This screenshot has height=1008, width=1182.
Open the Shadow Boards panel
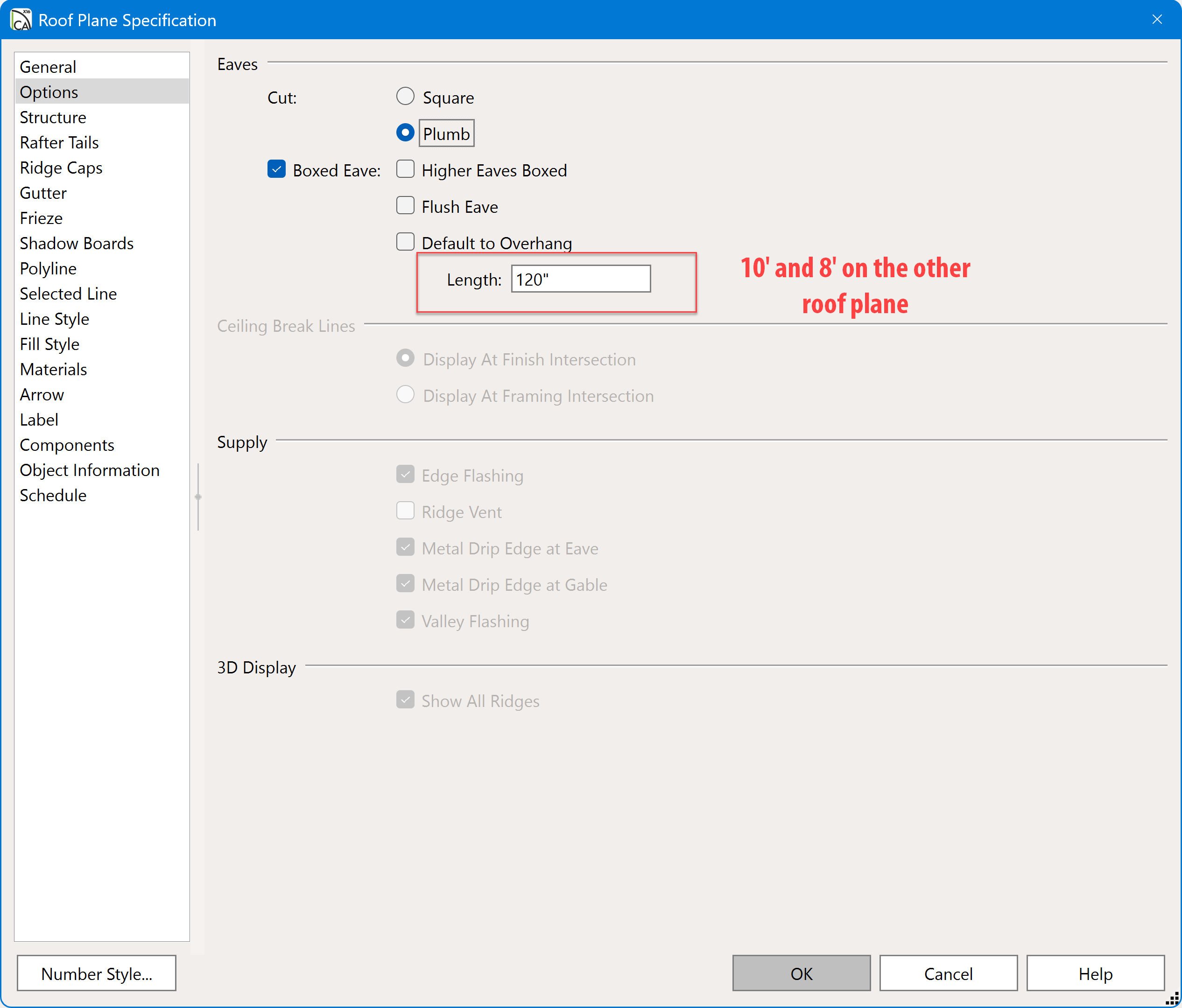pyautogui.click(x=77, y=244)
